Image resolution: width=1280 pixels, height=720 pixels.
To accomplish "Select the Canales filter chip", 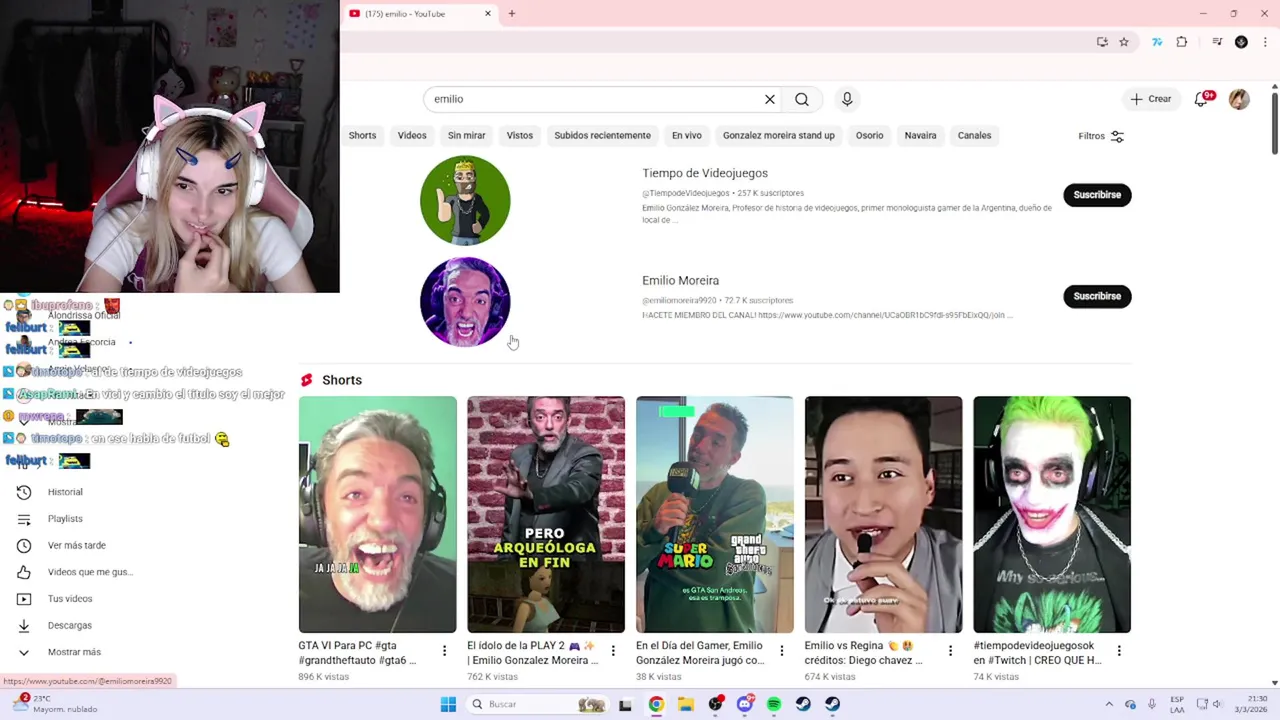I will (974, 135).
